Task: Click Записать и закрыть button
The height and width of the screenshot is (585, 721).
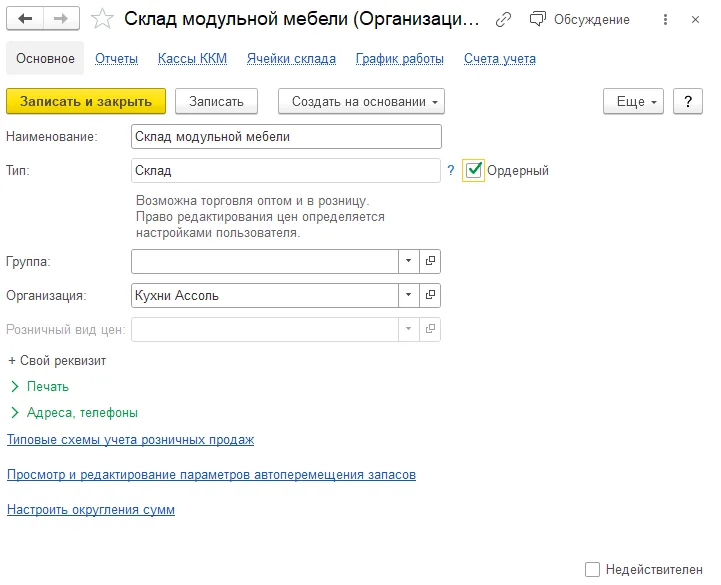Action: 86,101
